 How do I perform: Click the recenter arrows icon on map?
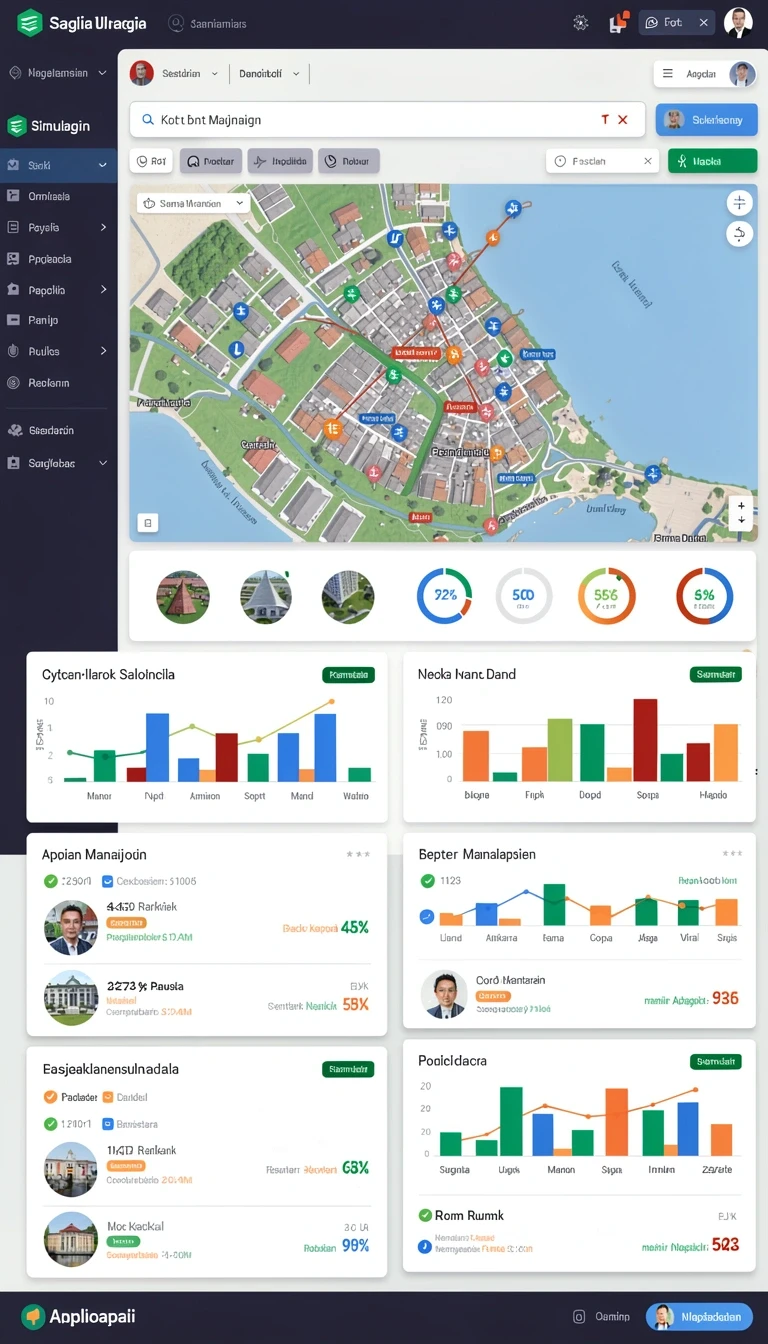(739, 234)
